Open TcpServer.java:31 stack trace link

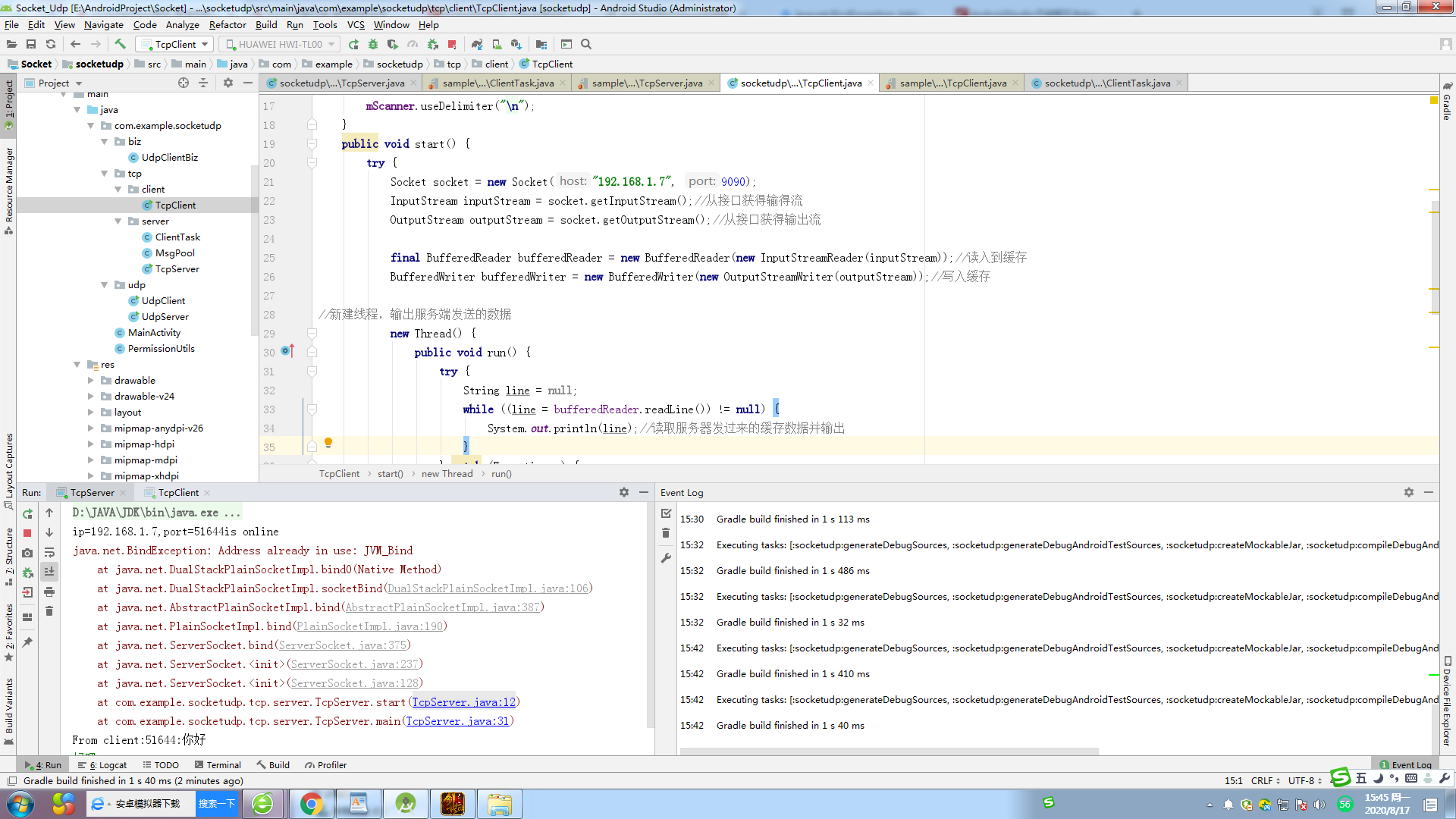pyautogui.click(x=458, y=721)
